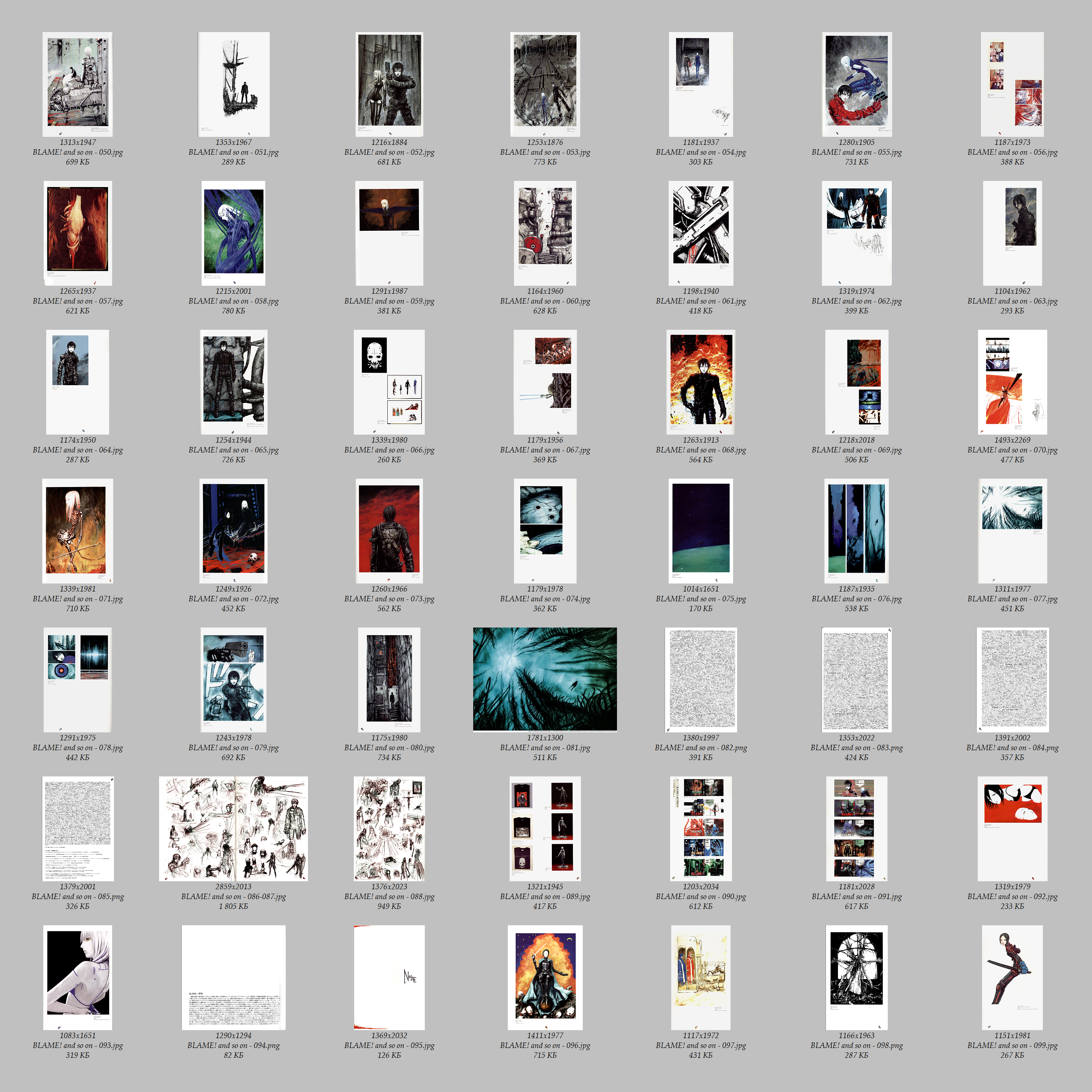Select the 092.jpg red illustration thumbnail

click(1012, 828)
